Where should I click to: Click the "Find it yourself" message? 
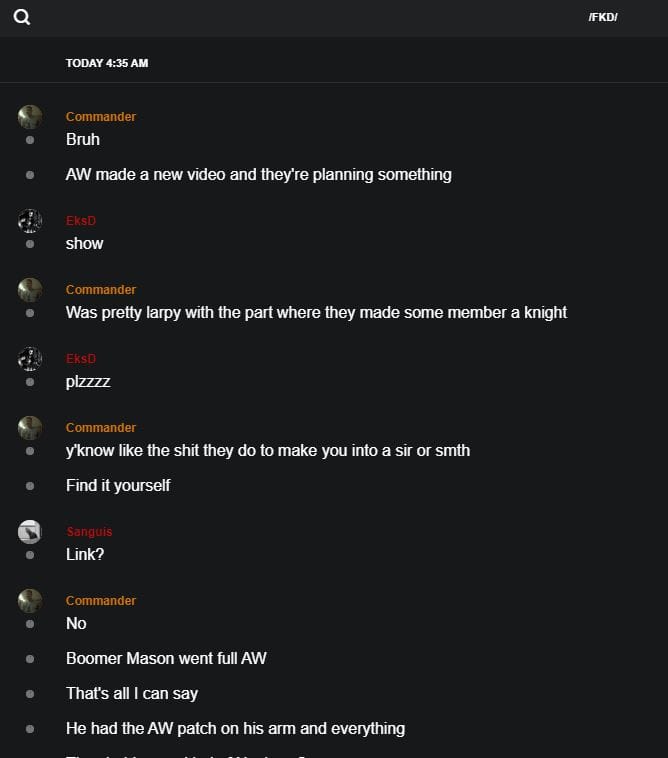[118, 486]
